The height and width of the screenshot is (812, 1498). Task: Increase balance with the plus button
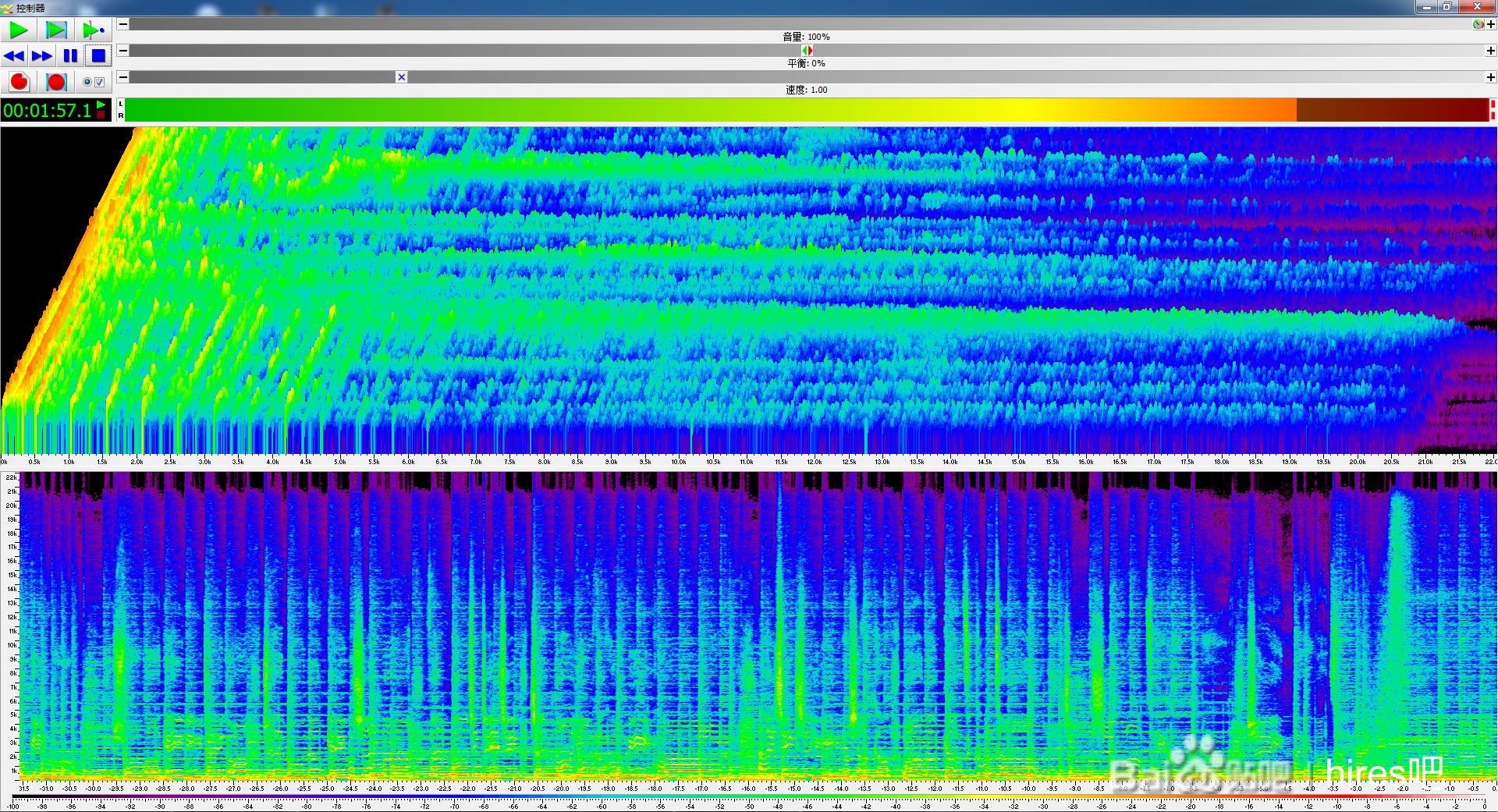click(1490, 51)
